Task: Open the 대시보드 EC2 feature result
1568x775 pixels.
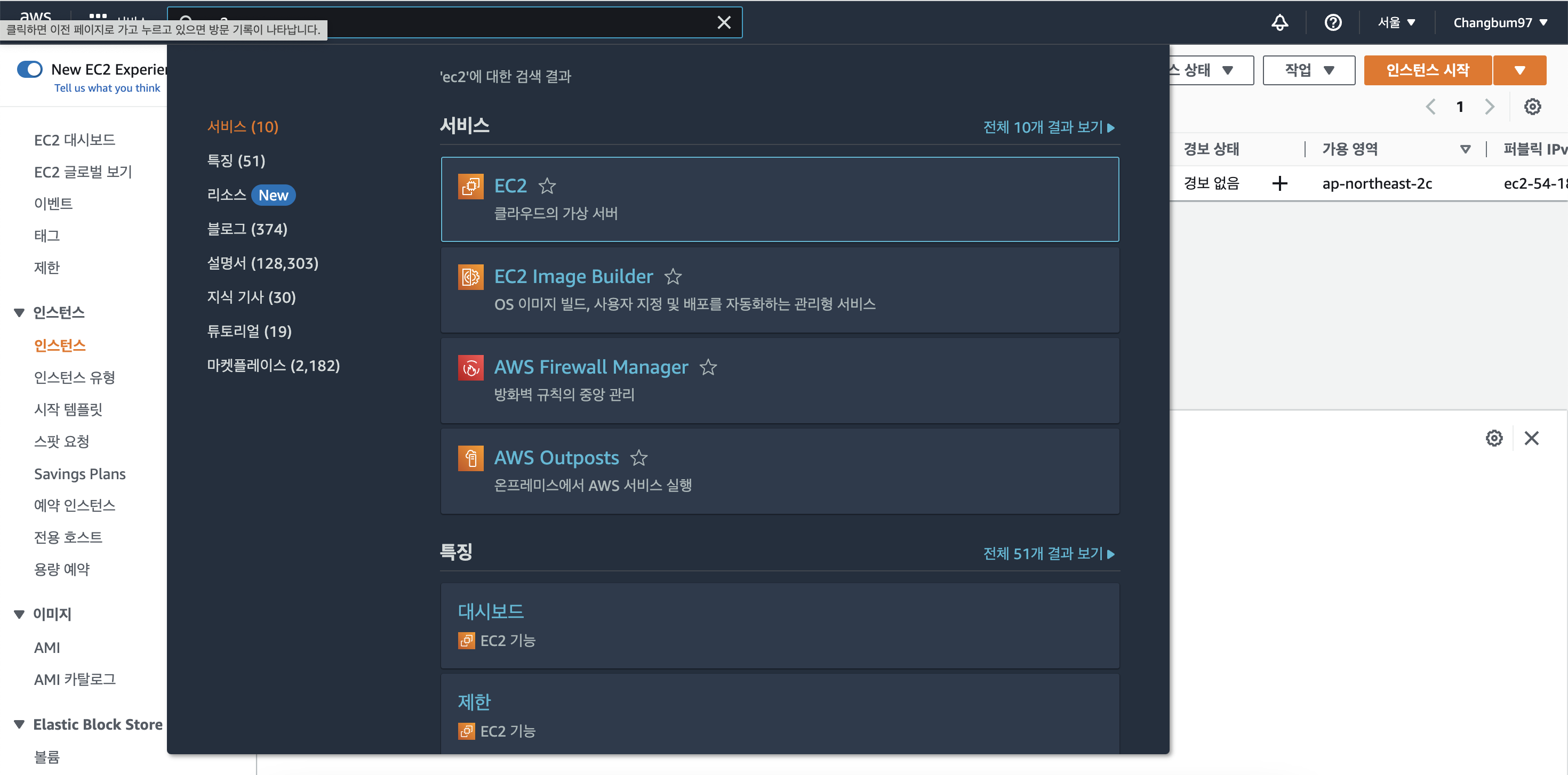Action: coord(491,611)
